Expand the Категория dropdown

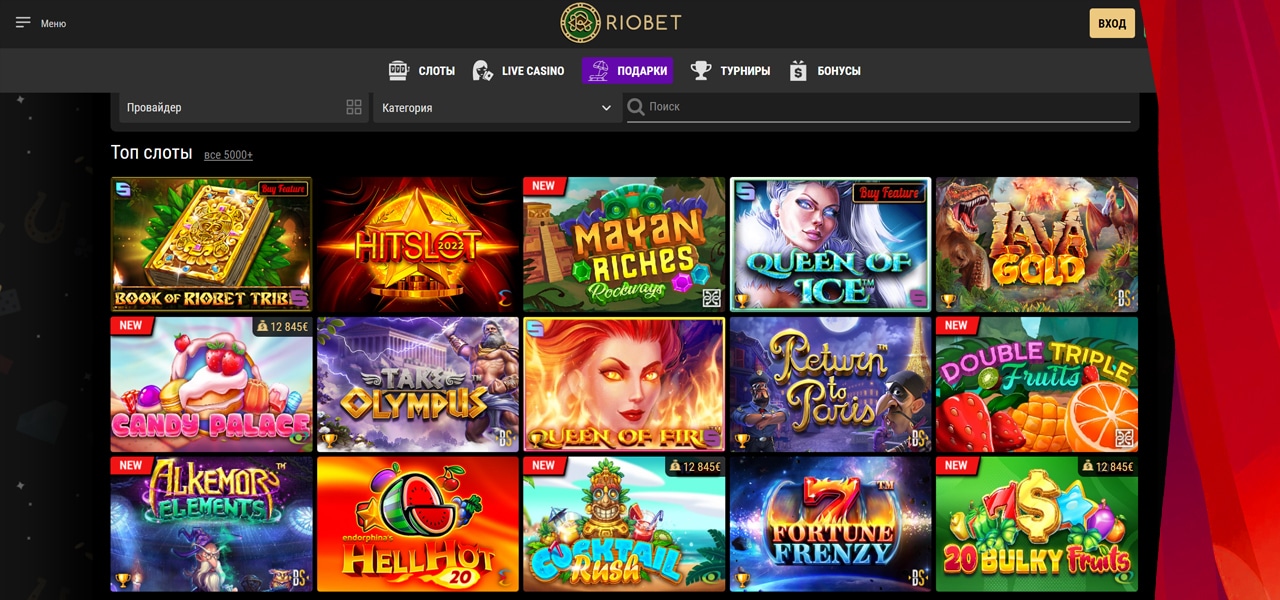[x=496, y=106]
